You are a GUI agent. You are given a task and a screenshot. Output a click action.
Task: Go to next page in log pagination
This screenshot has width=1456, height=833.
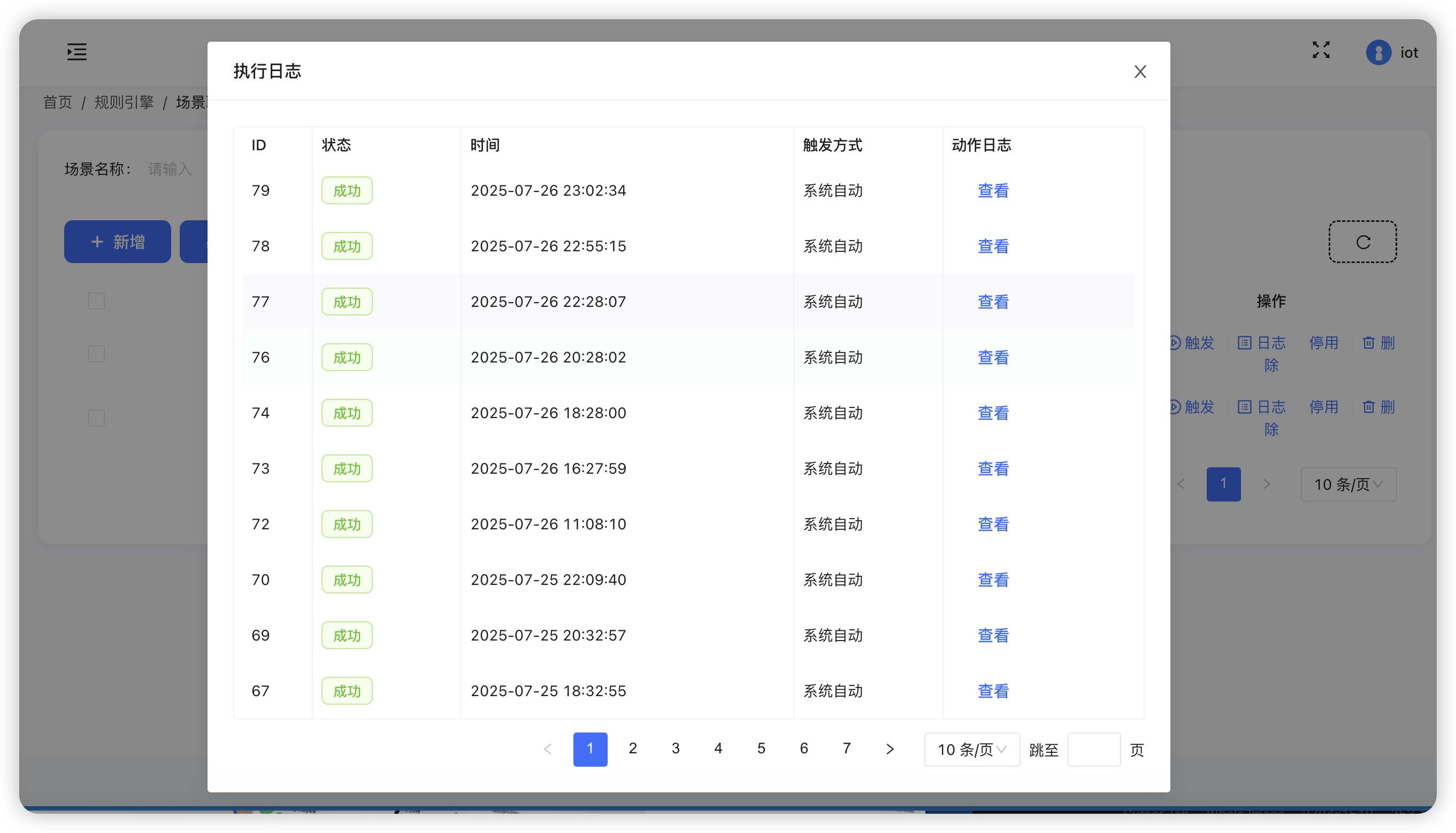click(890, 749)
